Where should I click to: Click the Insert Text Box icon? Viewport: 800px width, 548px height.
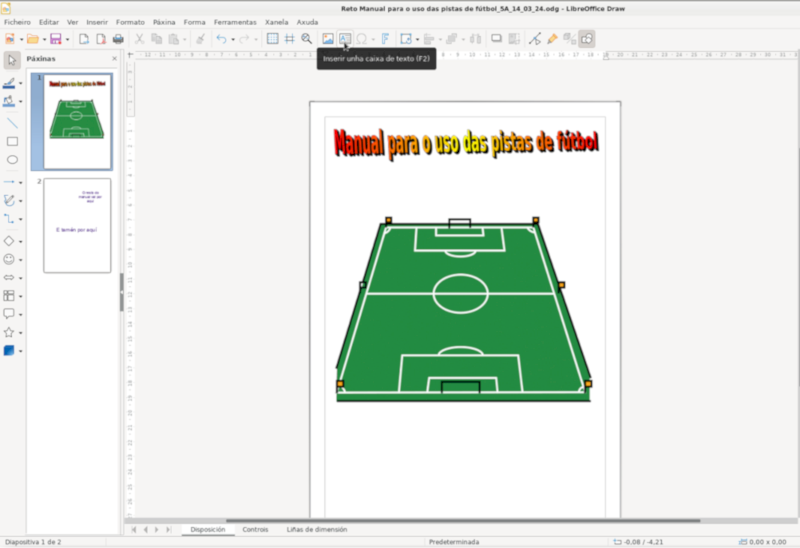345,39
